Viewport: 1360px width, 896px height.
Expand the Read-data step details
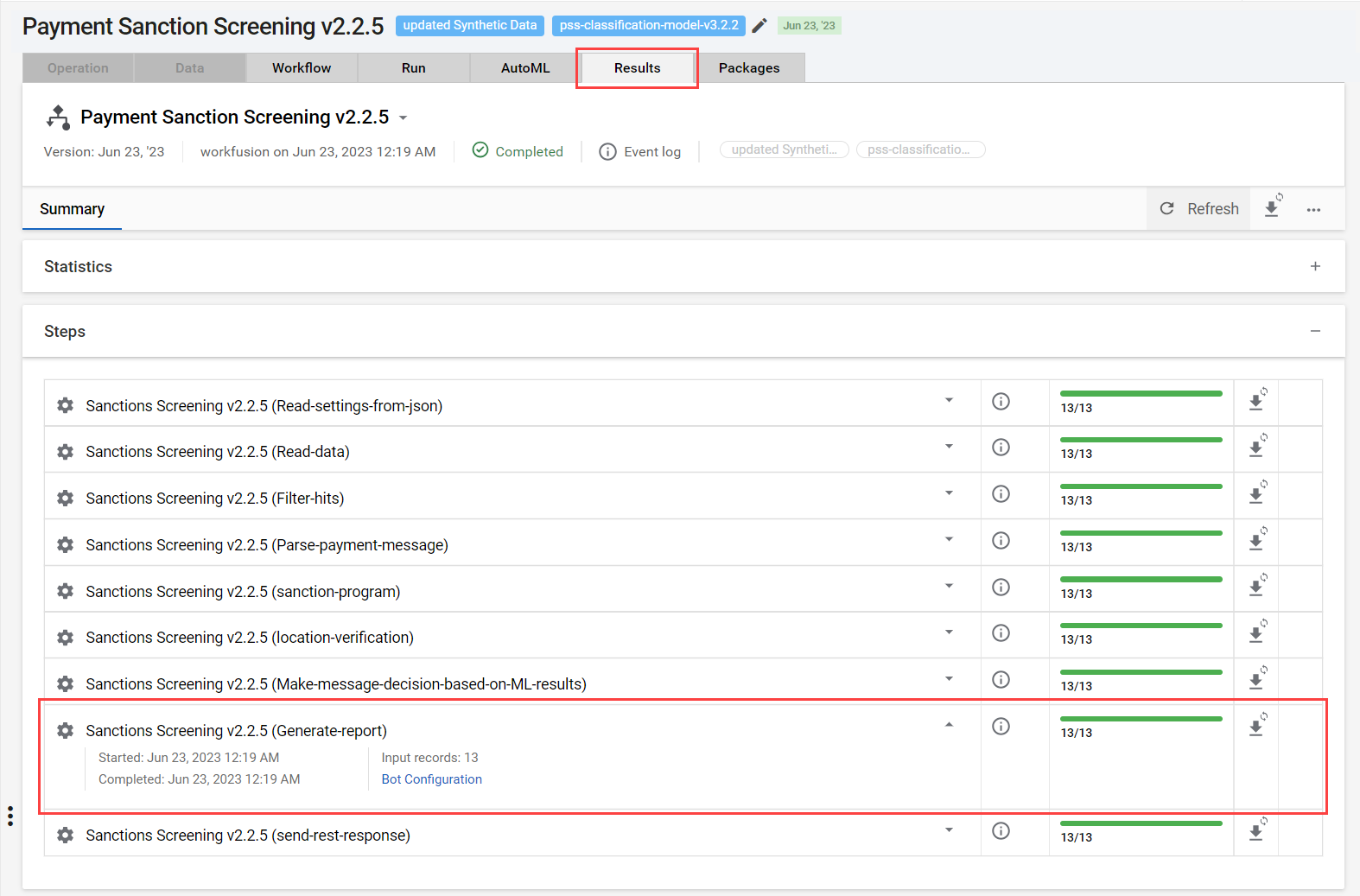[949, 446]
